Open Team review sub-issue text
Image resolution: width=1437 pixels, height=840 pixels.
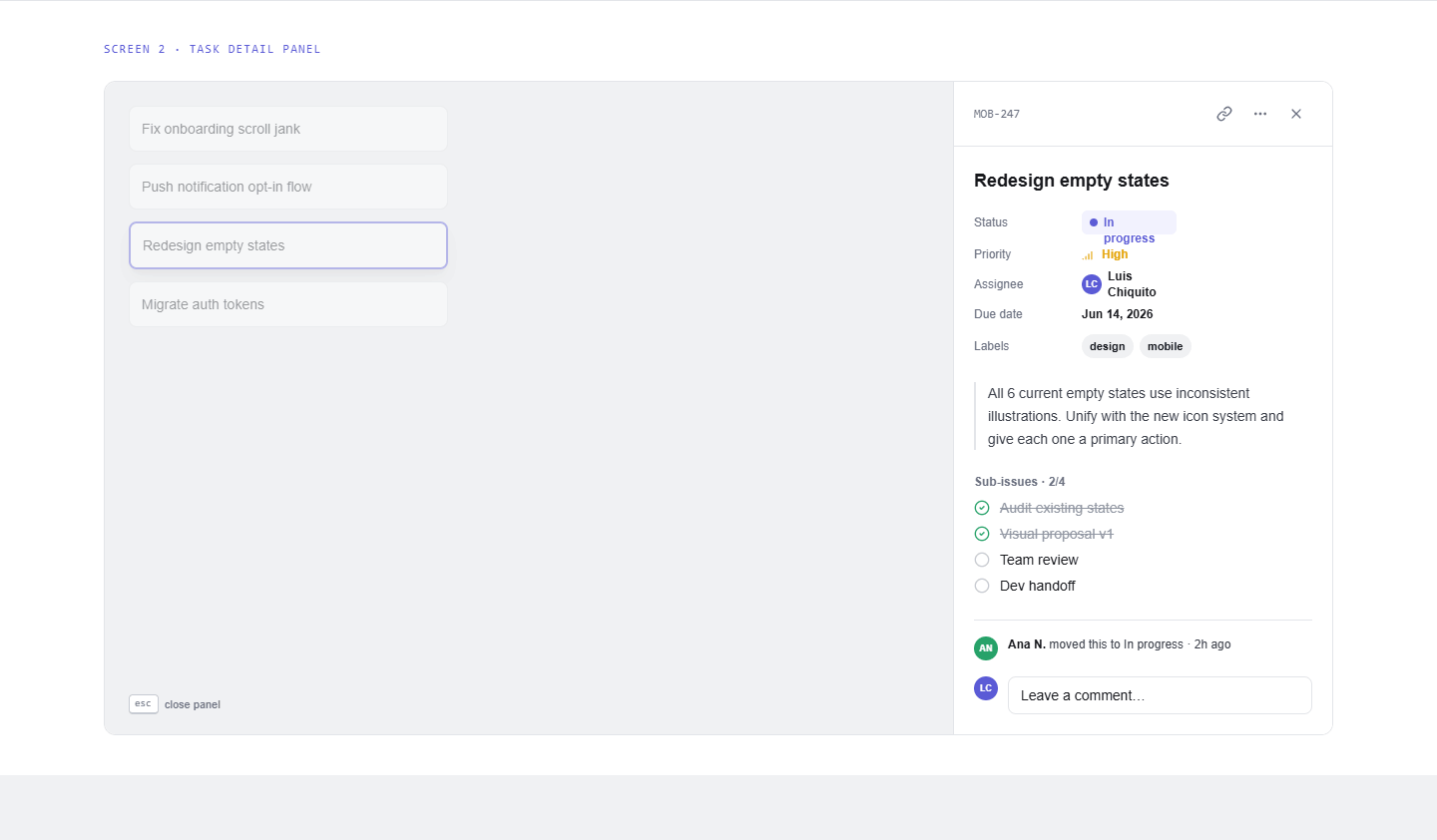pyautogui.click(x=1039, y=560)
